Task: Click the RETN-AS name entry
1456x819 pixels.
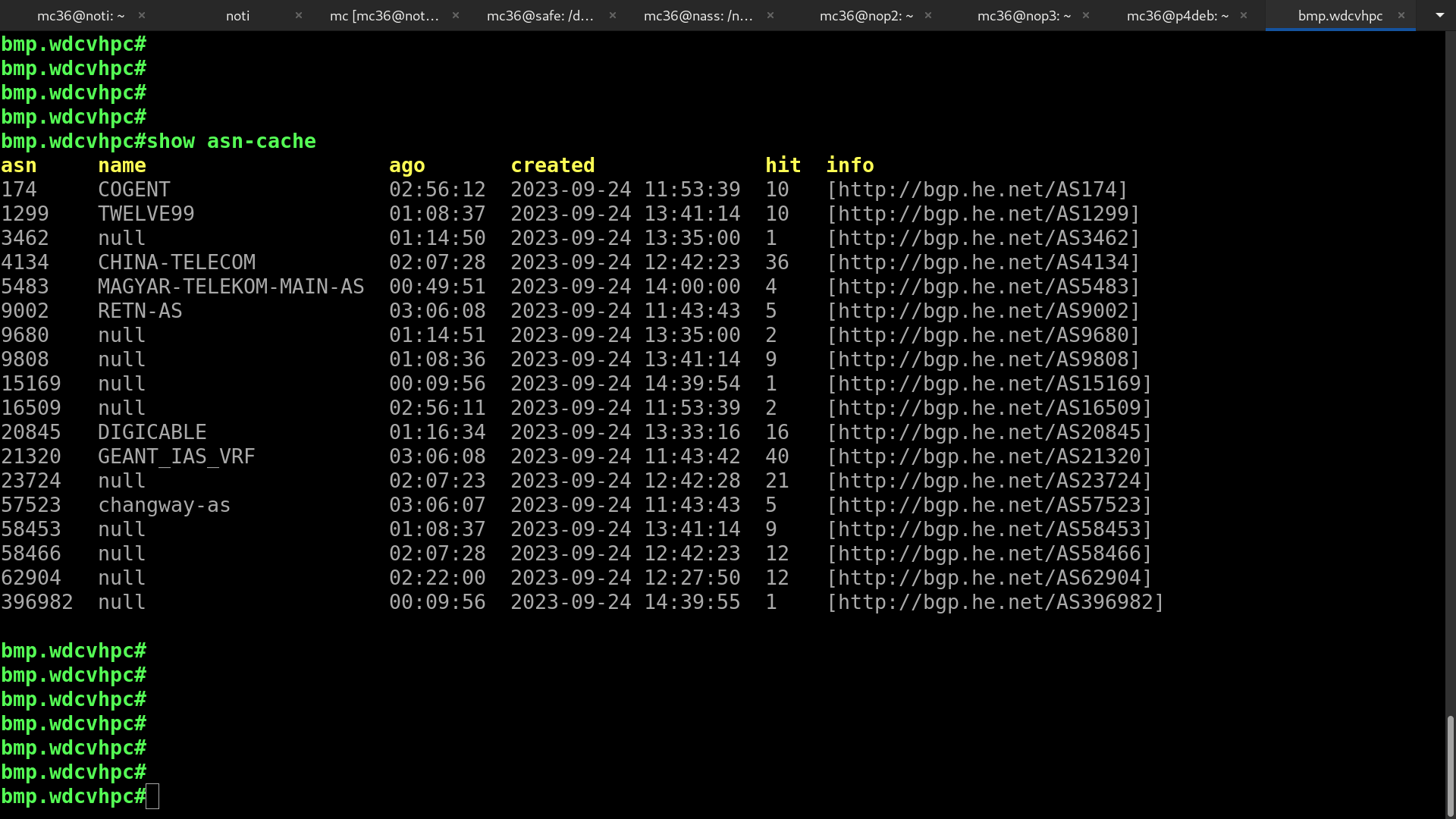Action: pos(140,311)
